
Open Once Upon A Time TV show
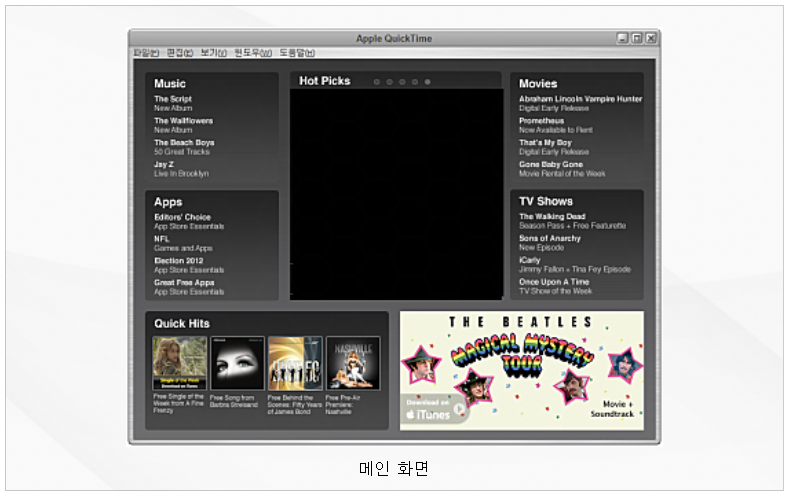point(556,286)
